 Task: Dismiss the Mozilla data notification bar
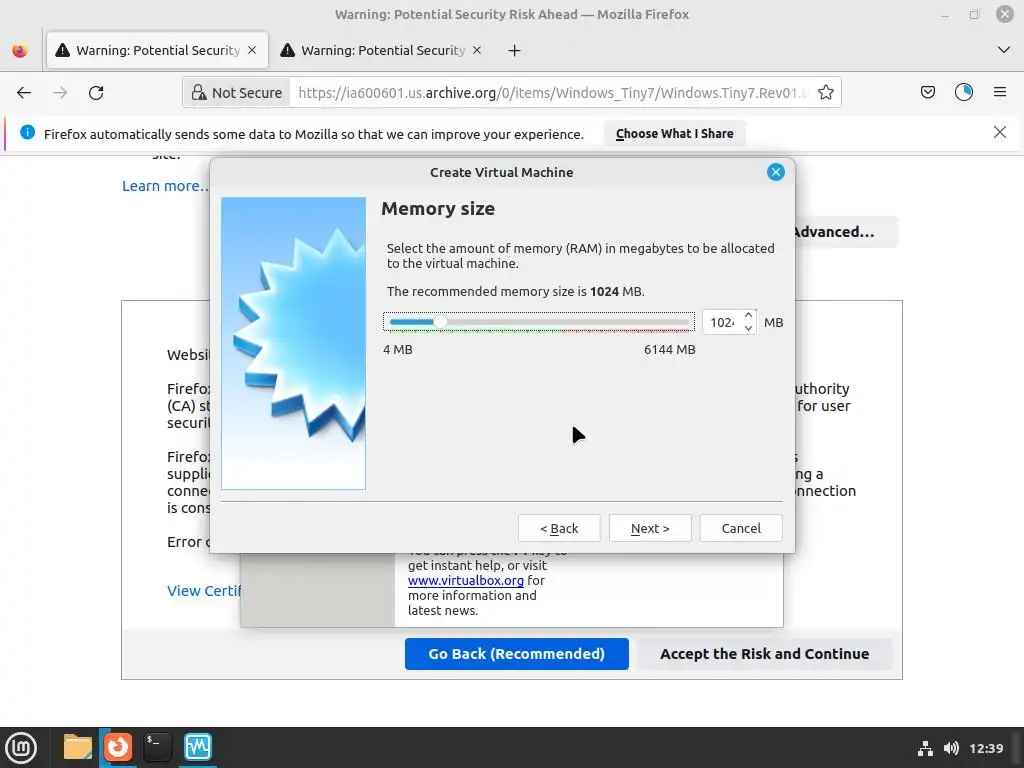coord(999,133)
